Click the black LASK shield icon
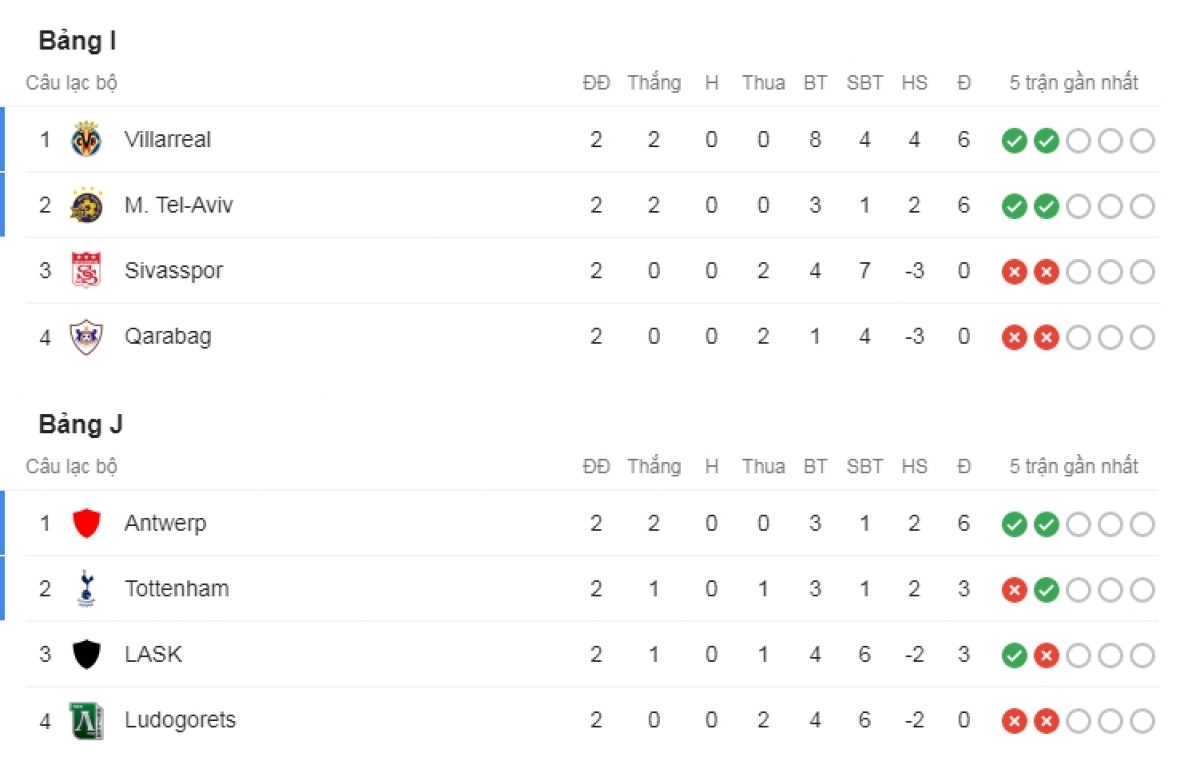This screenshot has width=1200, height=769. [x=86, y=655]
